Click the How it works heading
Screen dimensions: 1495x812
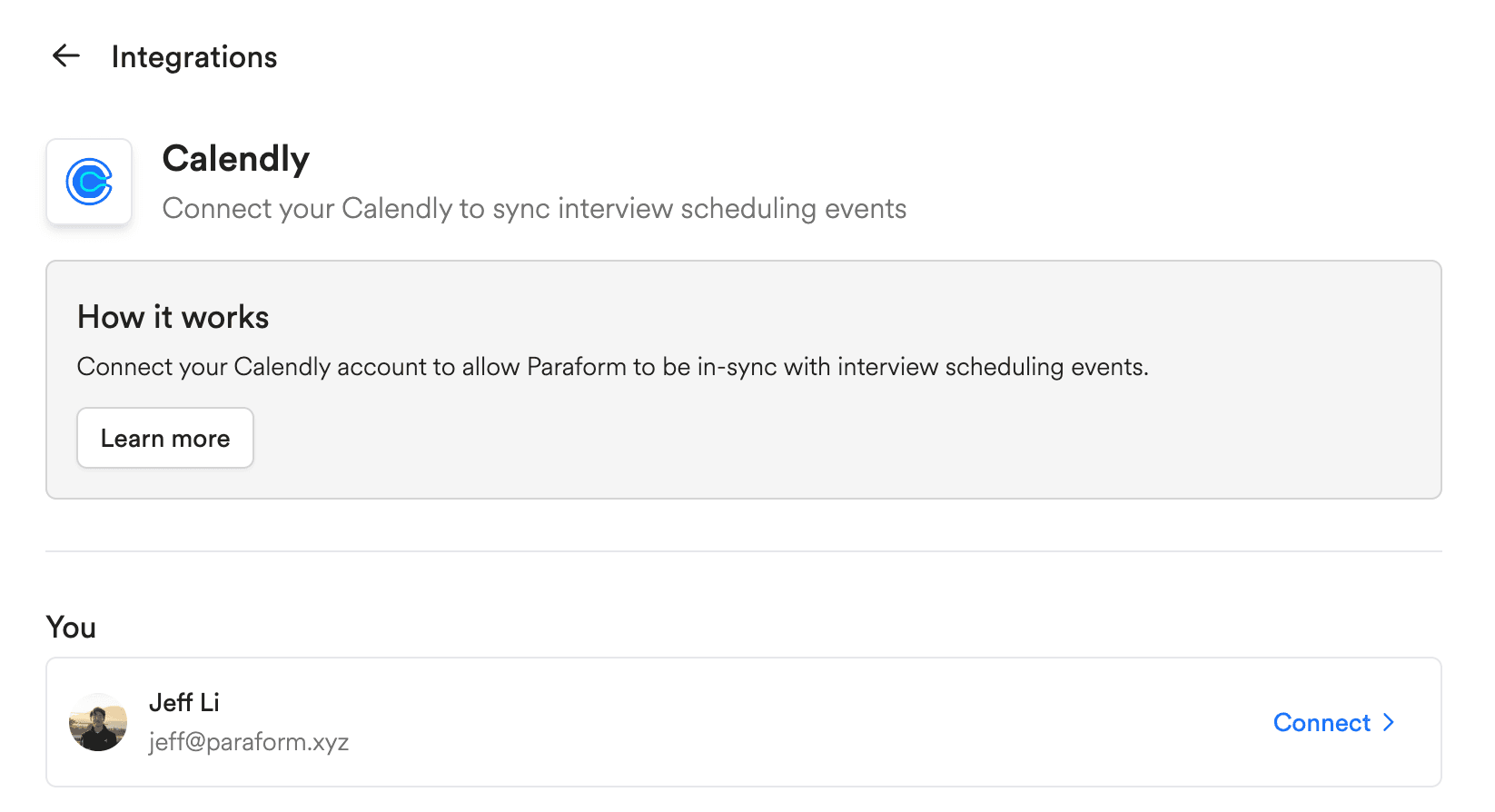point(173,317)
